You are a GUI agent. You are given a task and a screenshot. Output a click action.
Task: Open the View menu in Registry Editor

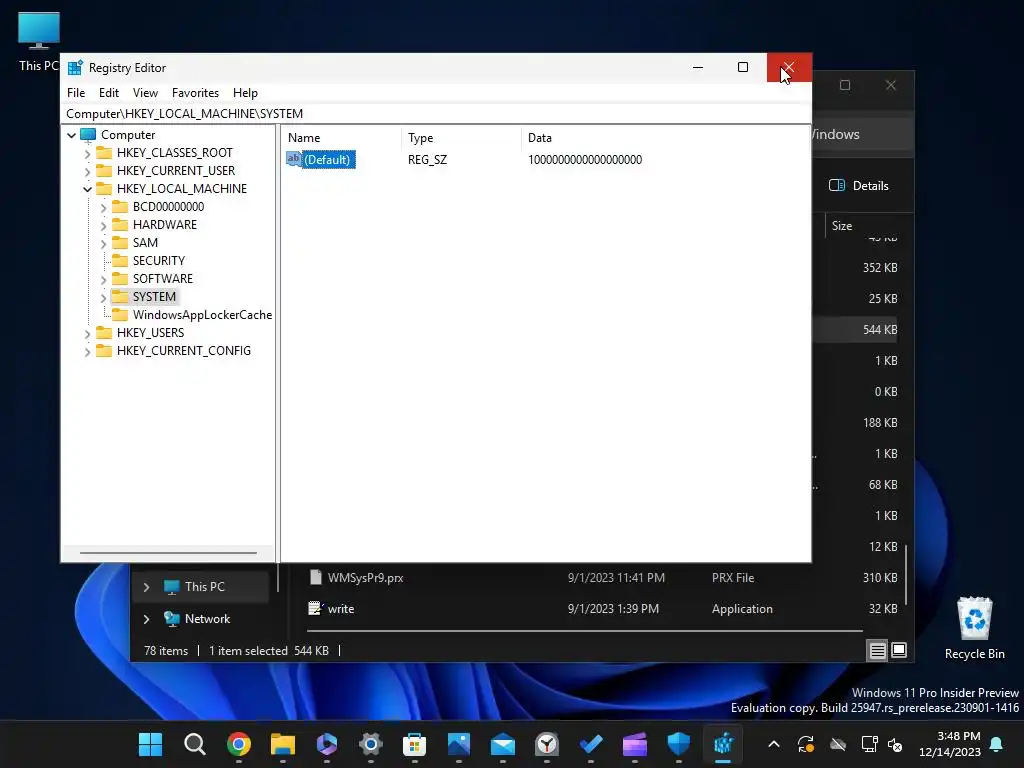pyautogui.click(x=145, y=93)
